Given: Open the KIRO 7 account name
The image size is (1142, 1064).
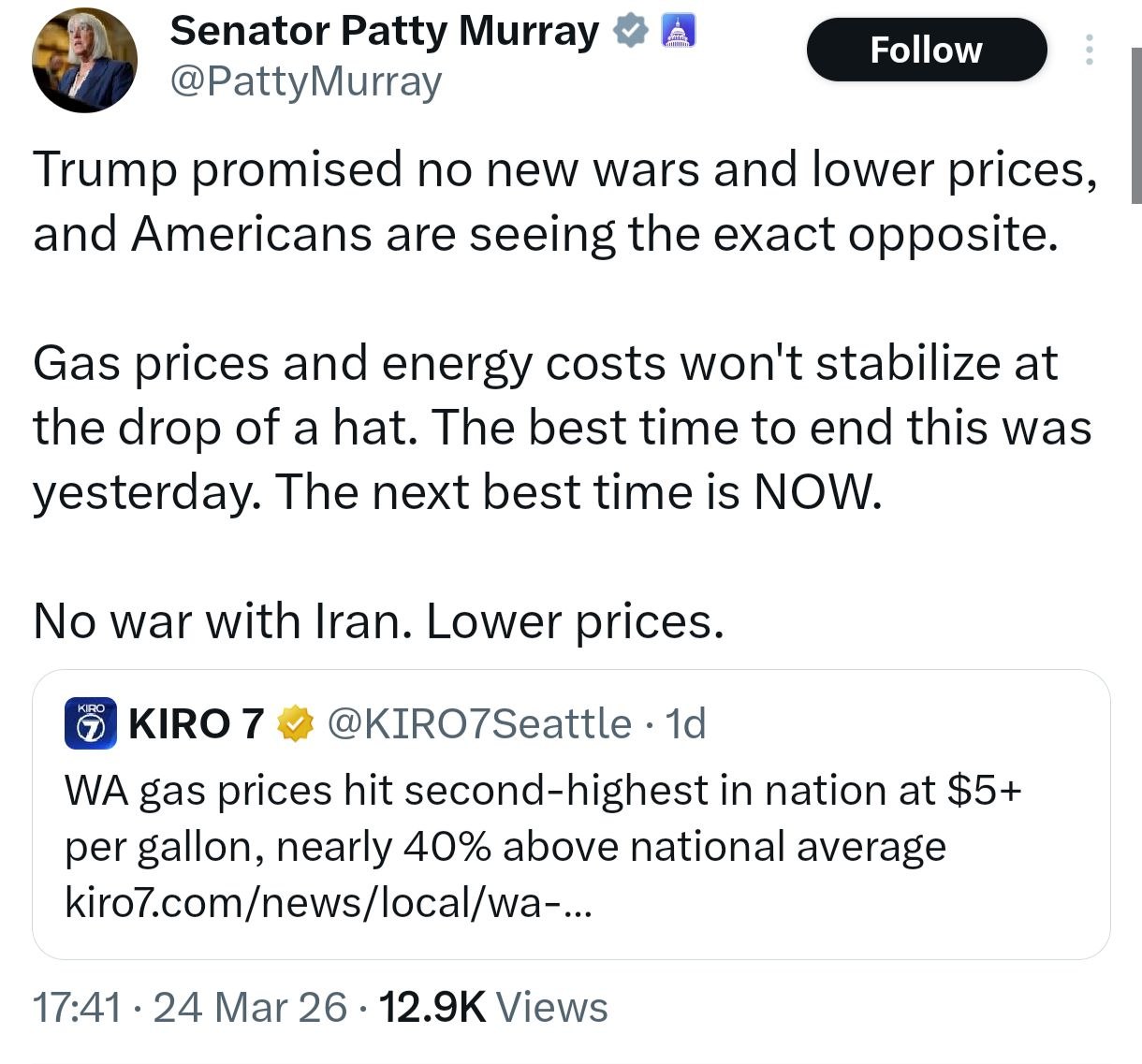Looking at the screenshot, I should [196, 723].
